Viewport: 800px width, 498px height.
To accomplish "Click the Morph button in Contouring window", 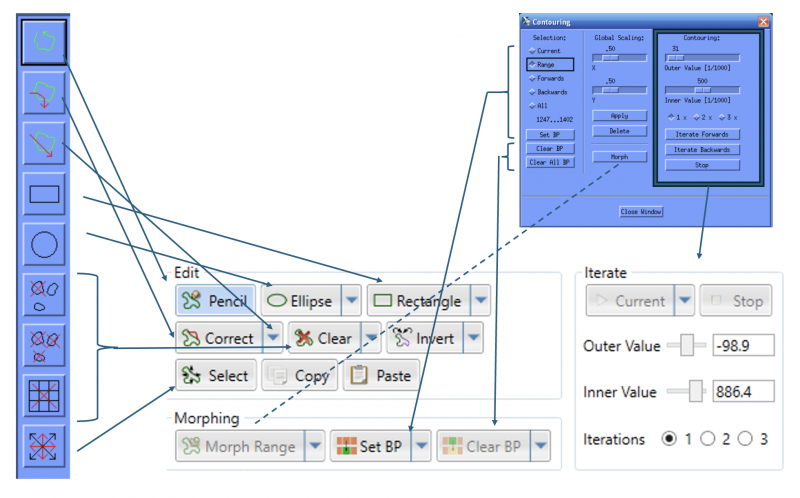I will pyautogui.click(x=619, y=157).
